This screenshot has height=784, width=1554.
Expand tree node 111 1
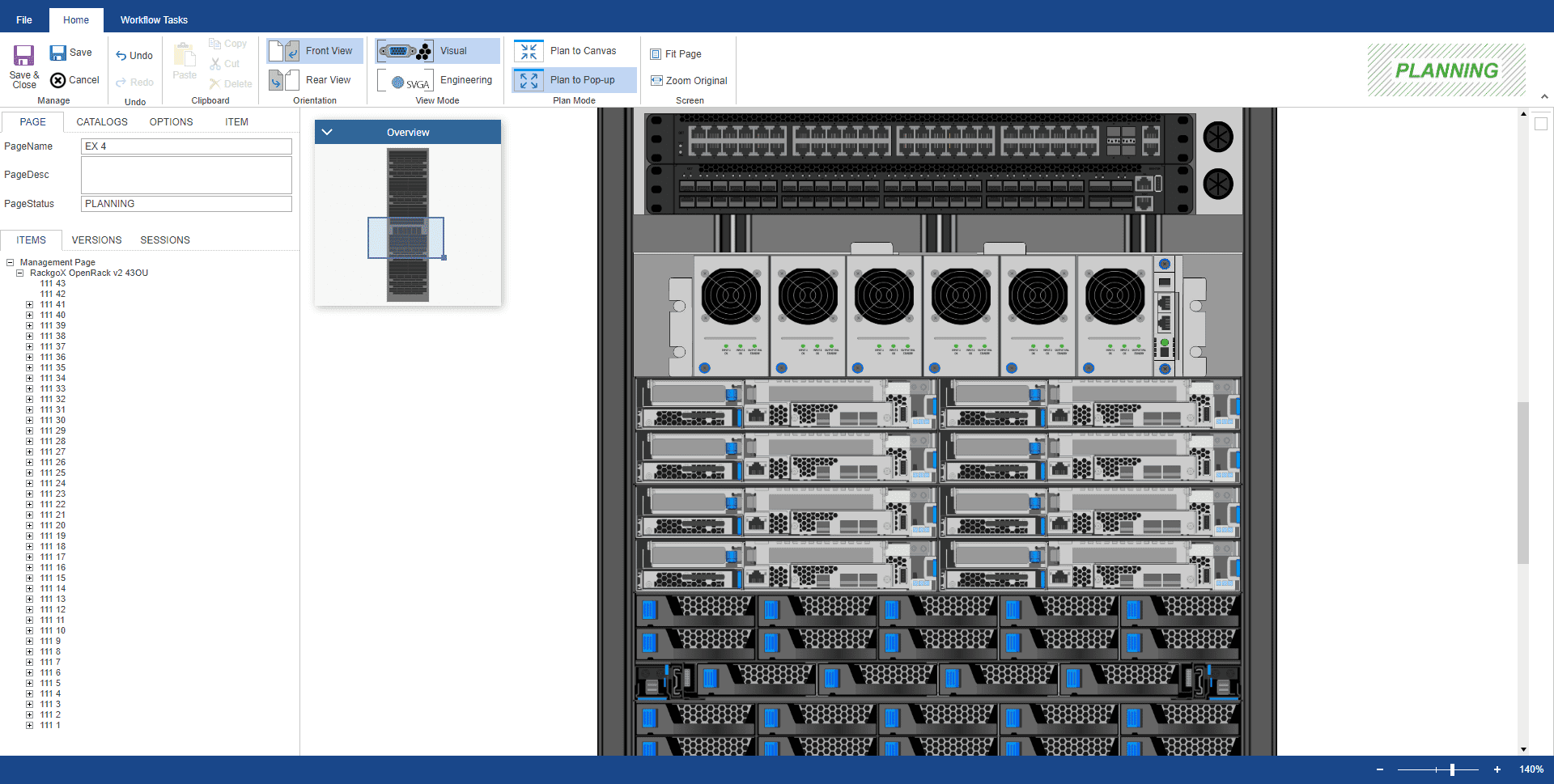pos(30,726)
